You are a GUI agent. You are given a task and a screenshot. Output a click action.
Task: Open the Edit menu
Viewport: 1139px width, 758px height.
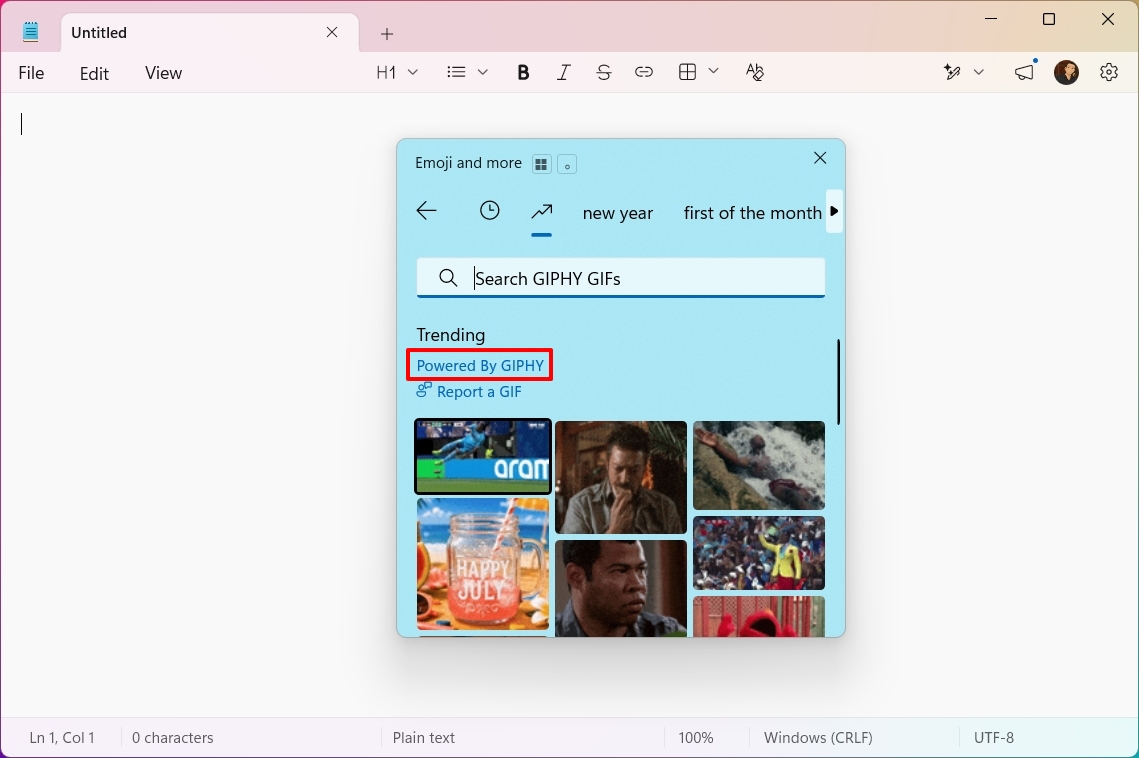94,73
